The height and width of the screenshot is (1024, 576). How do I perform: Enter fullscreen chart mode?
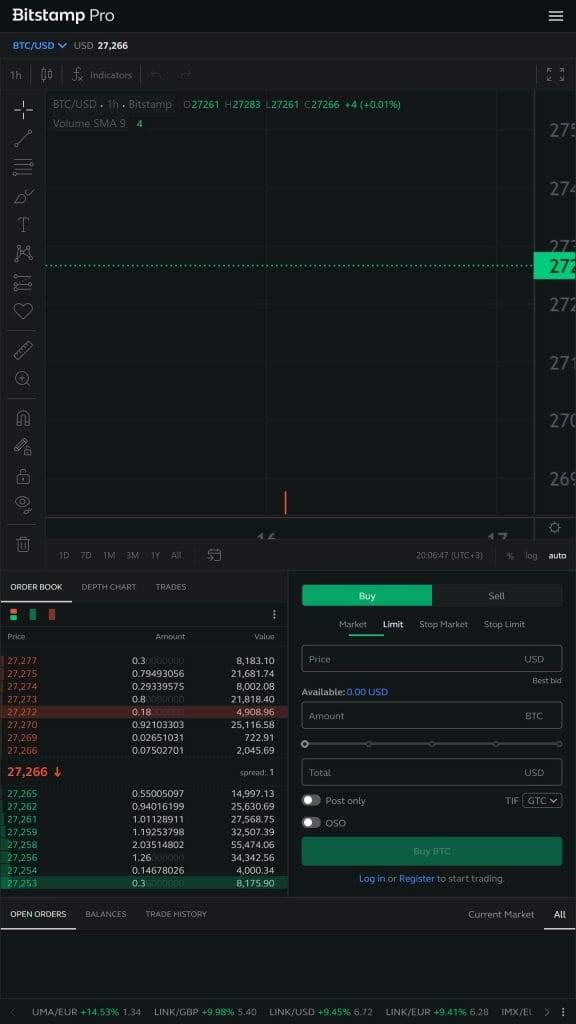555,74
